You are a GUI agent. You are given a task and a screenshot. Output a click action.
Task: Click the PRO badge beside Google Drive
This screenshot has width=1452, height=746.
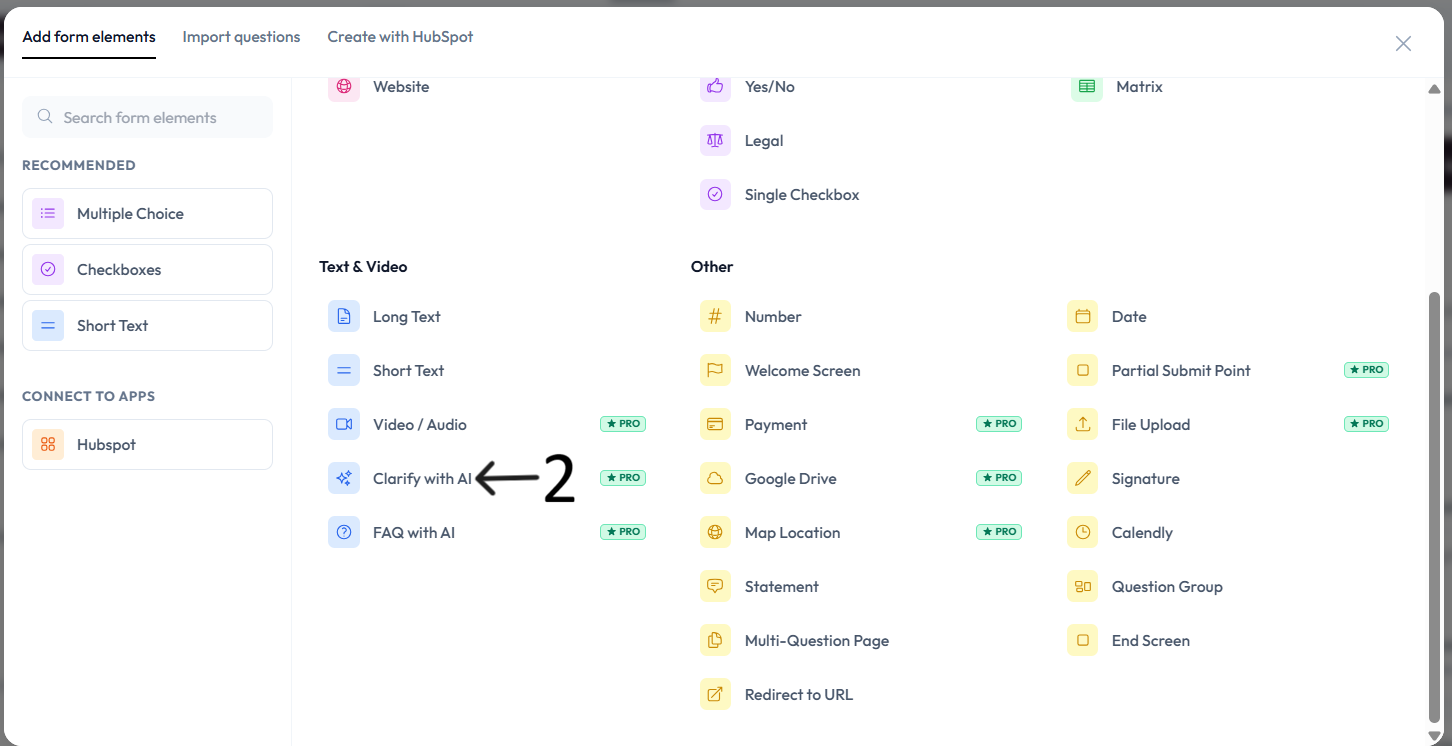pyautogui.click(x=999, y=478)
